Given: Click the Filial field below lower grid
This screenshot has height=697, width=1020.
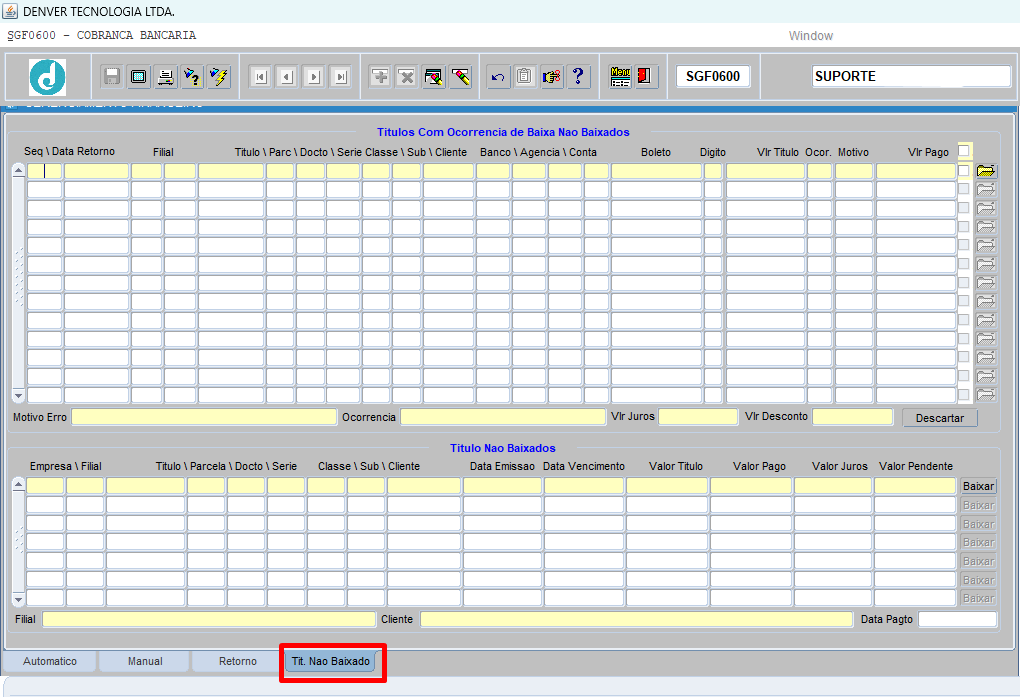Looking at the screenshot, I should [x=209, y=619].
